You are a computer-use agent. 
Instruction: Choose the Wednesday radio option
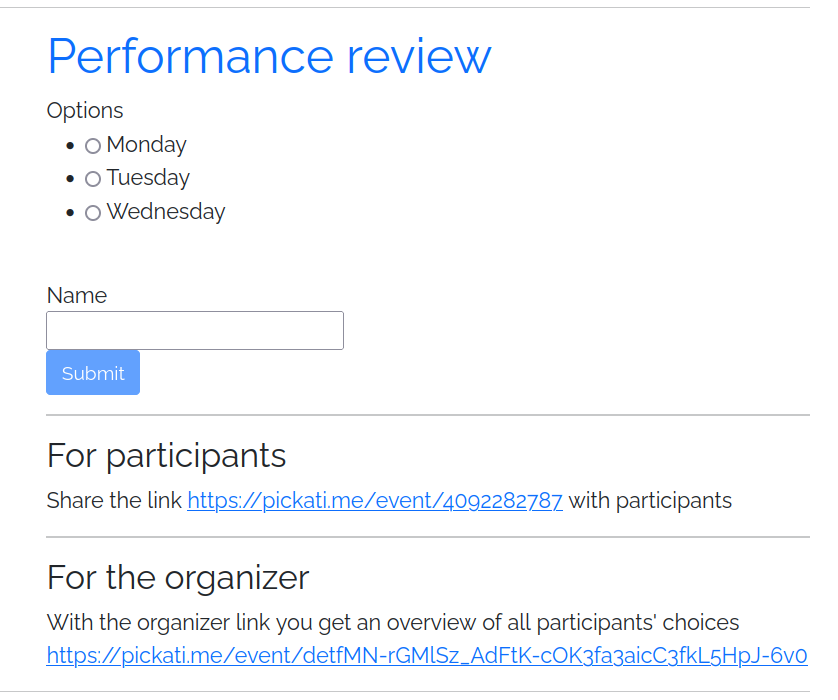93,213
